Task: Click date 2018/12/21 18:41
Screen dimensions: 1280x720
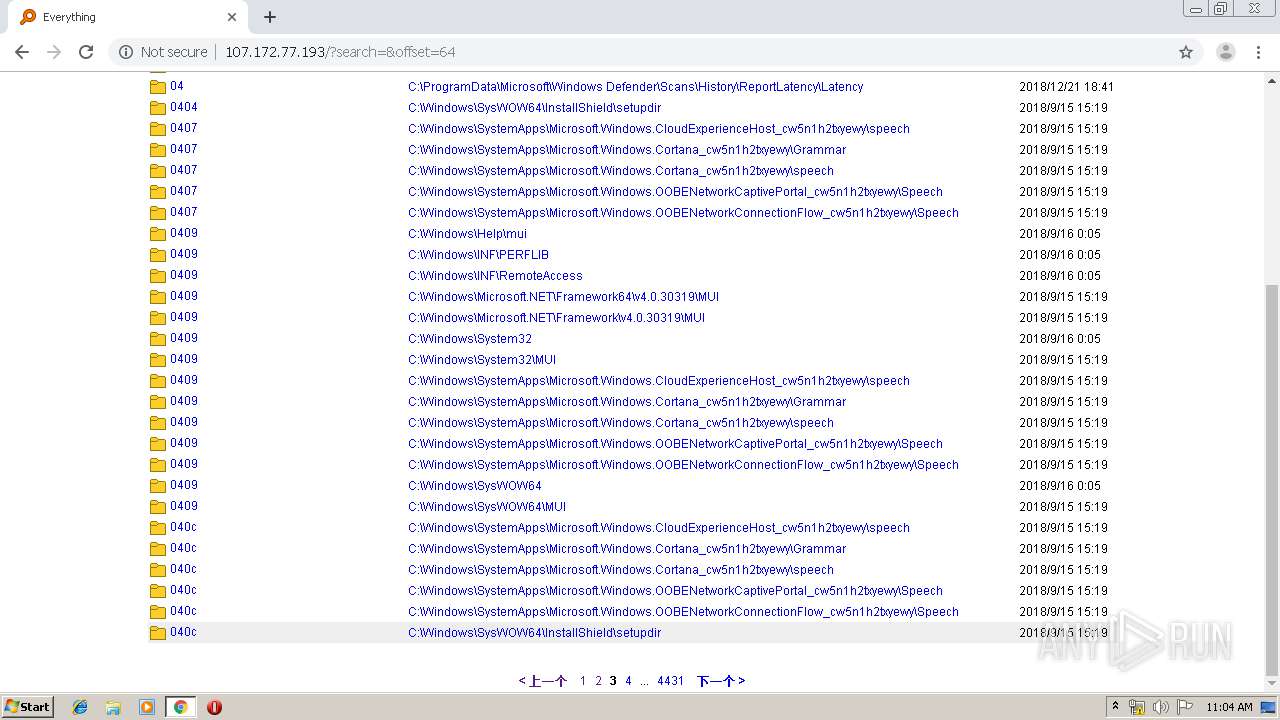Action: pos(1066,87)
